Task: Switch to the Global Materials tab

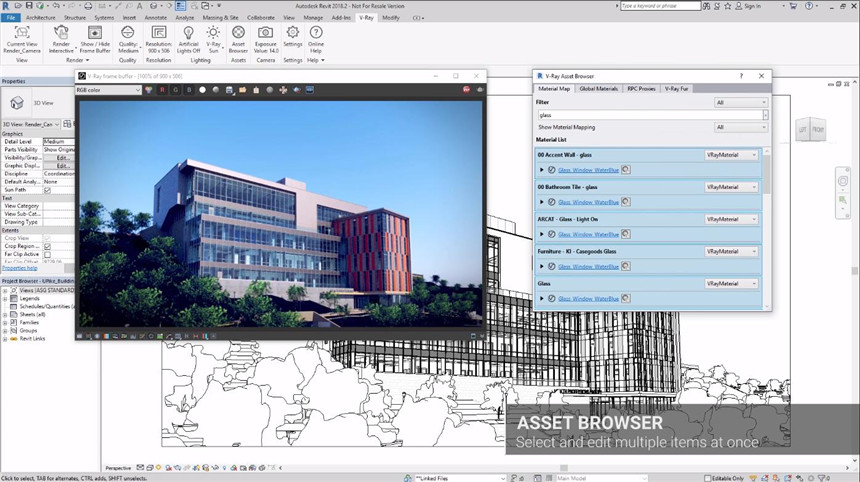Action: tap(598, 89)
